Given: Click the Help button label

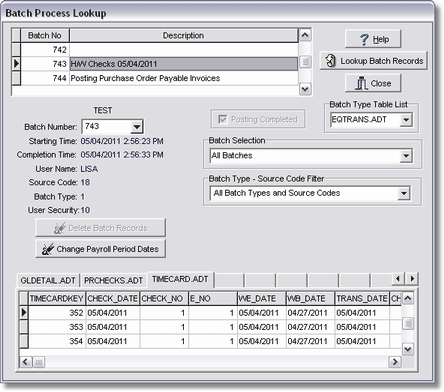Looking at the screenshot, I should coord(381,40).
